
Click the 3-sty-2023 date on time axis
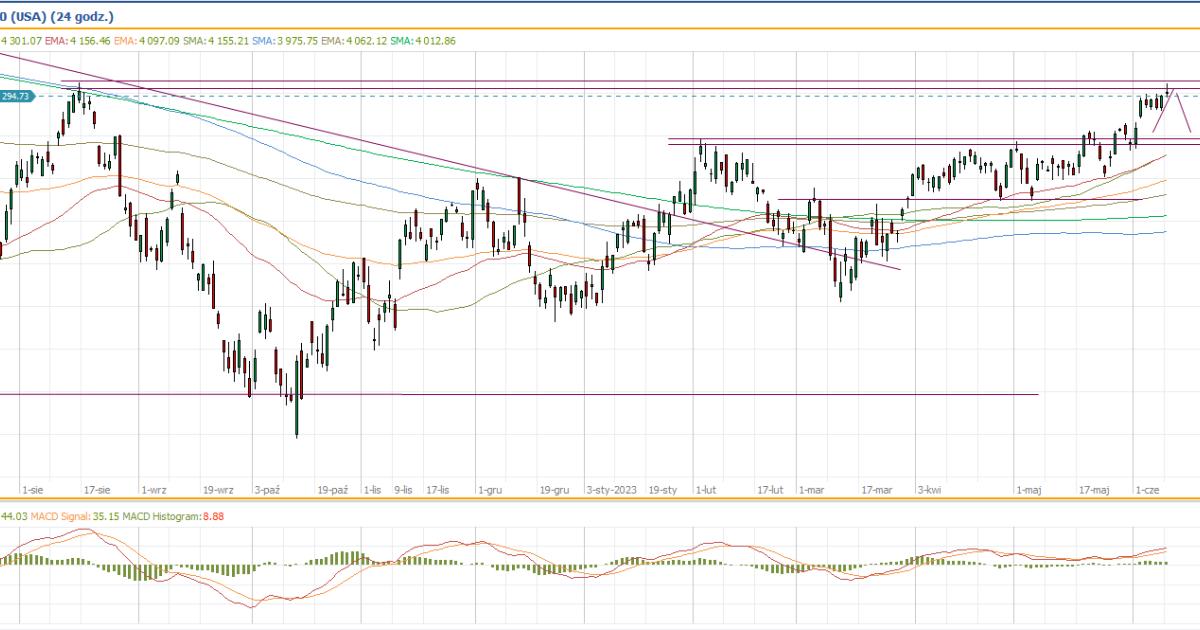point(611,490)
